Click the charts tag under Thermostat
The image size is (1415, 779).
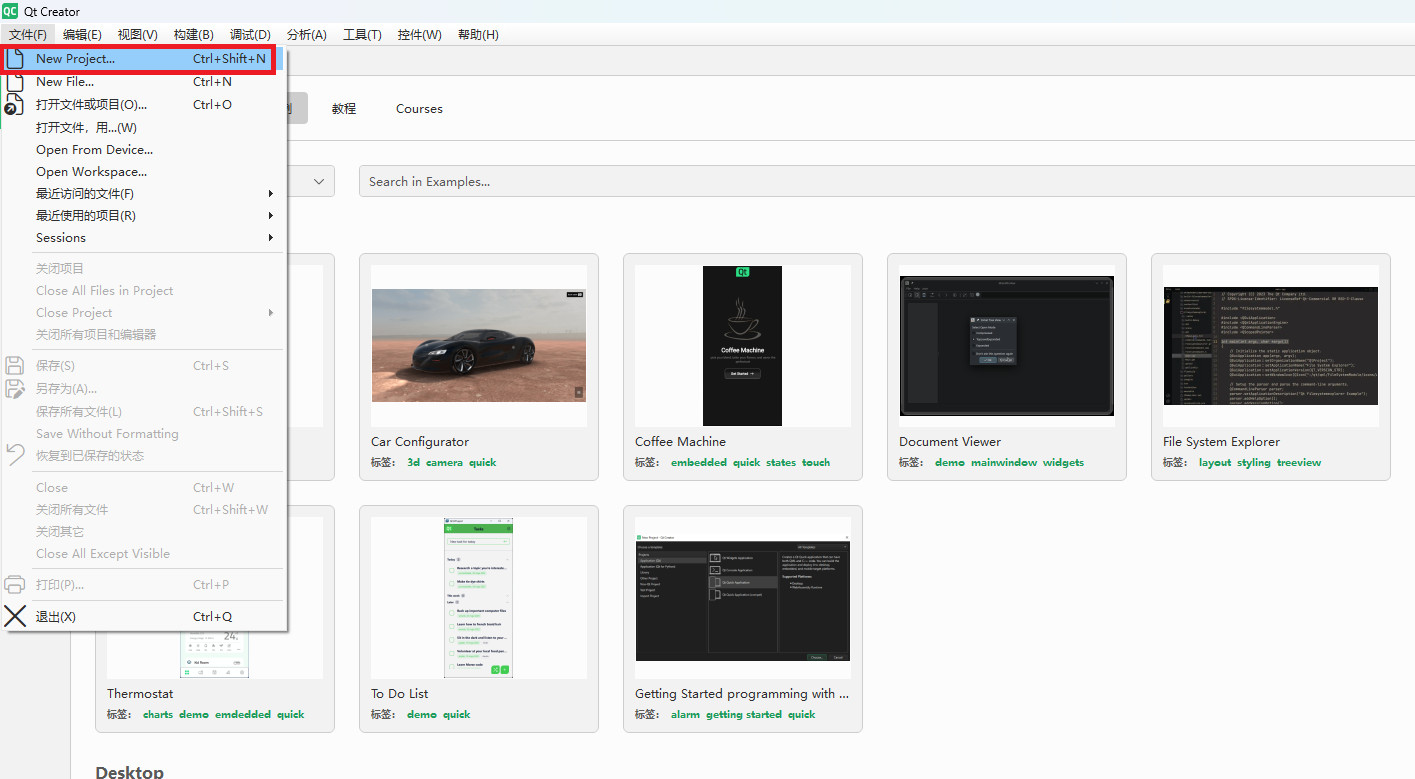point(158,715)
